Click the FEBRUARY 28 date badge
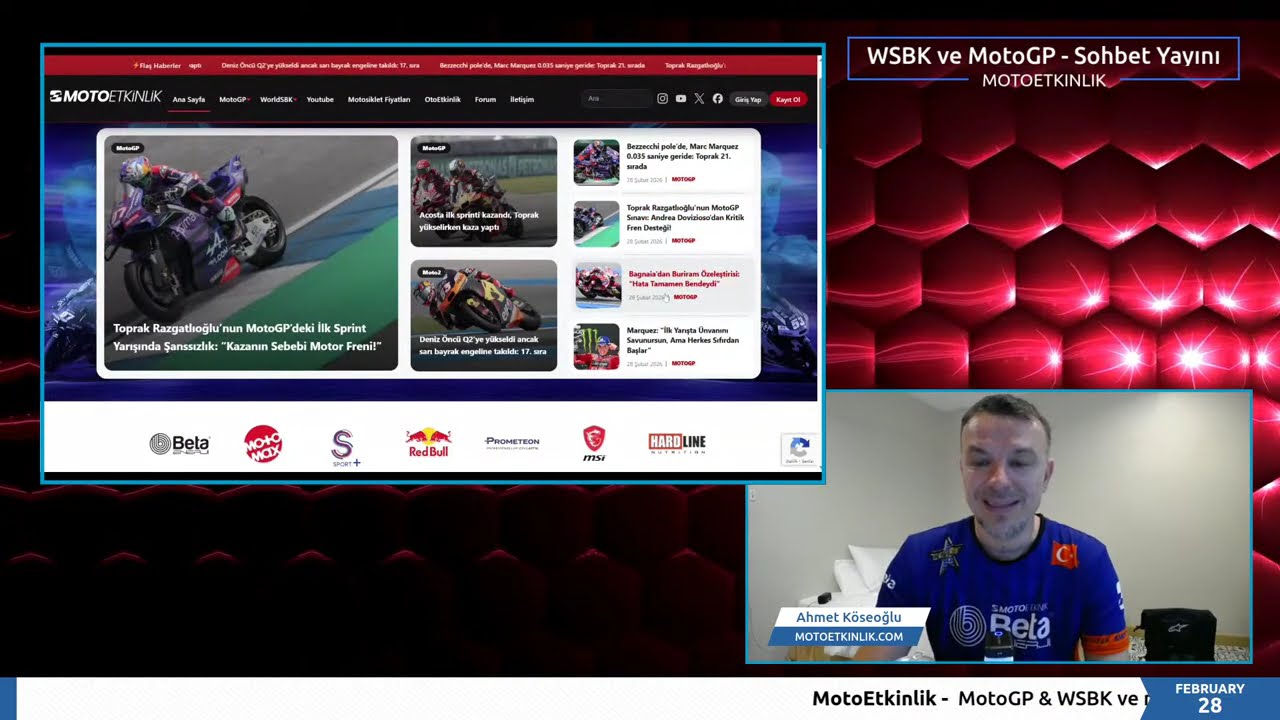The width and height of the screenshot is (1280, 720). click(1210, 698)
